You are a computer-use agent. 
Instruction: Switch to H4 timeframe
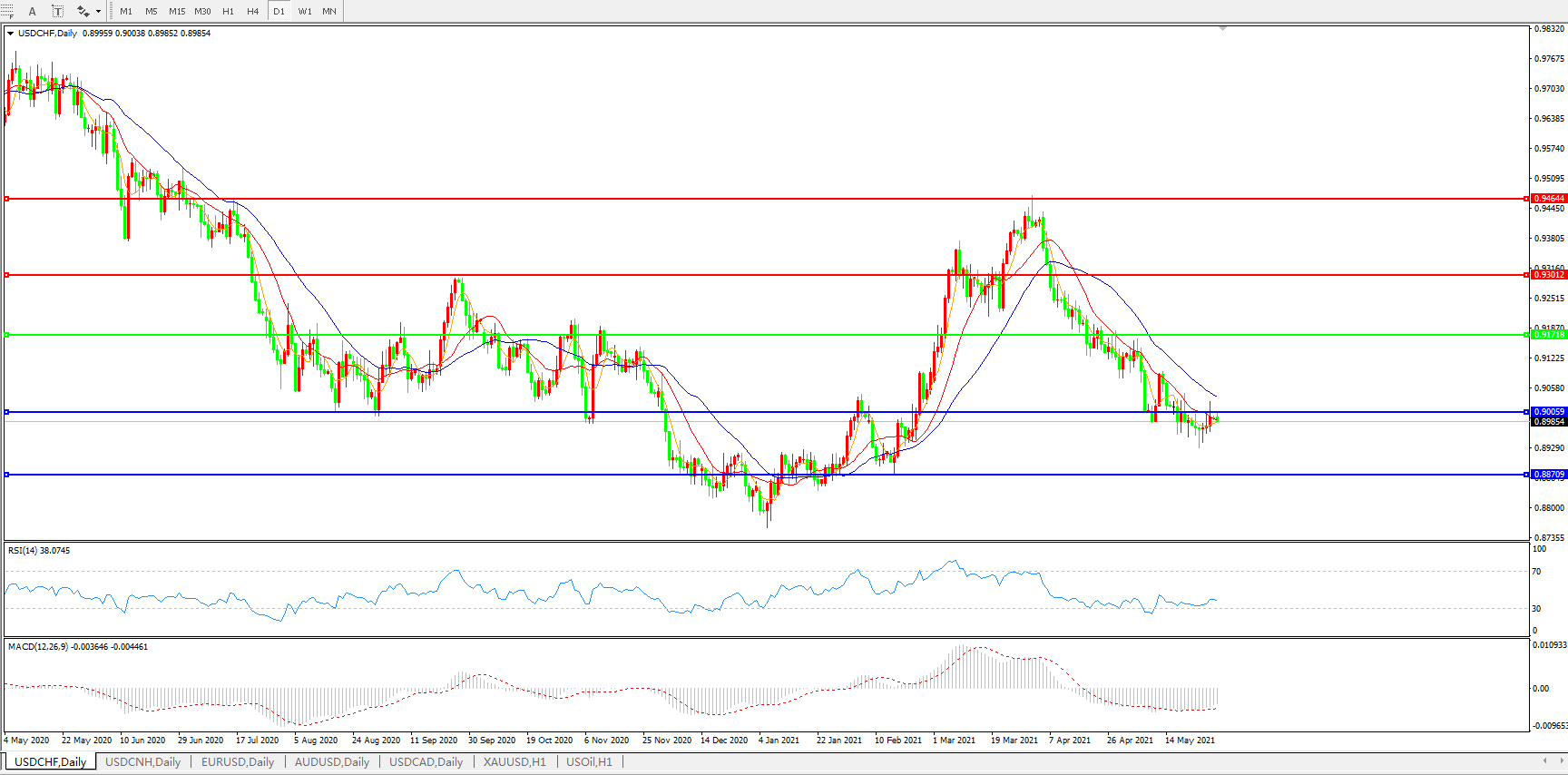pos(253,11)
